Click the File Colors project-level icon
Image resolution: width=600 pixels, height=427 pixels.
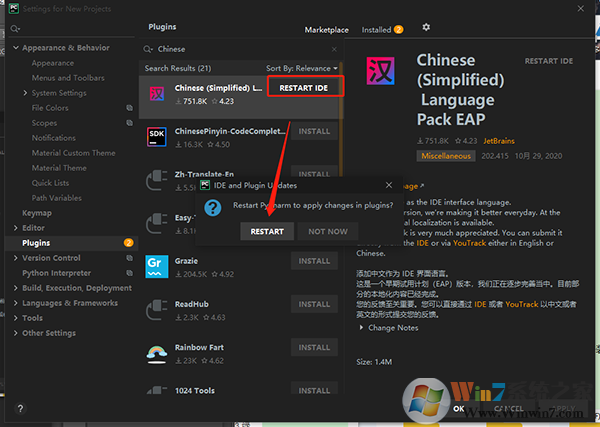(x=130, y=108)
